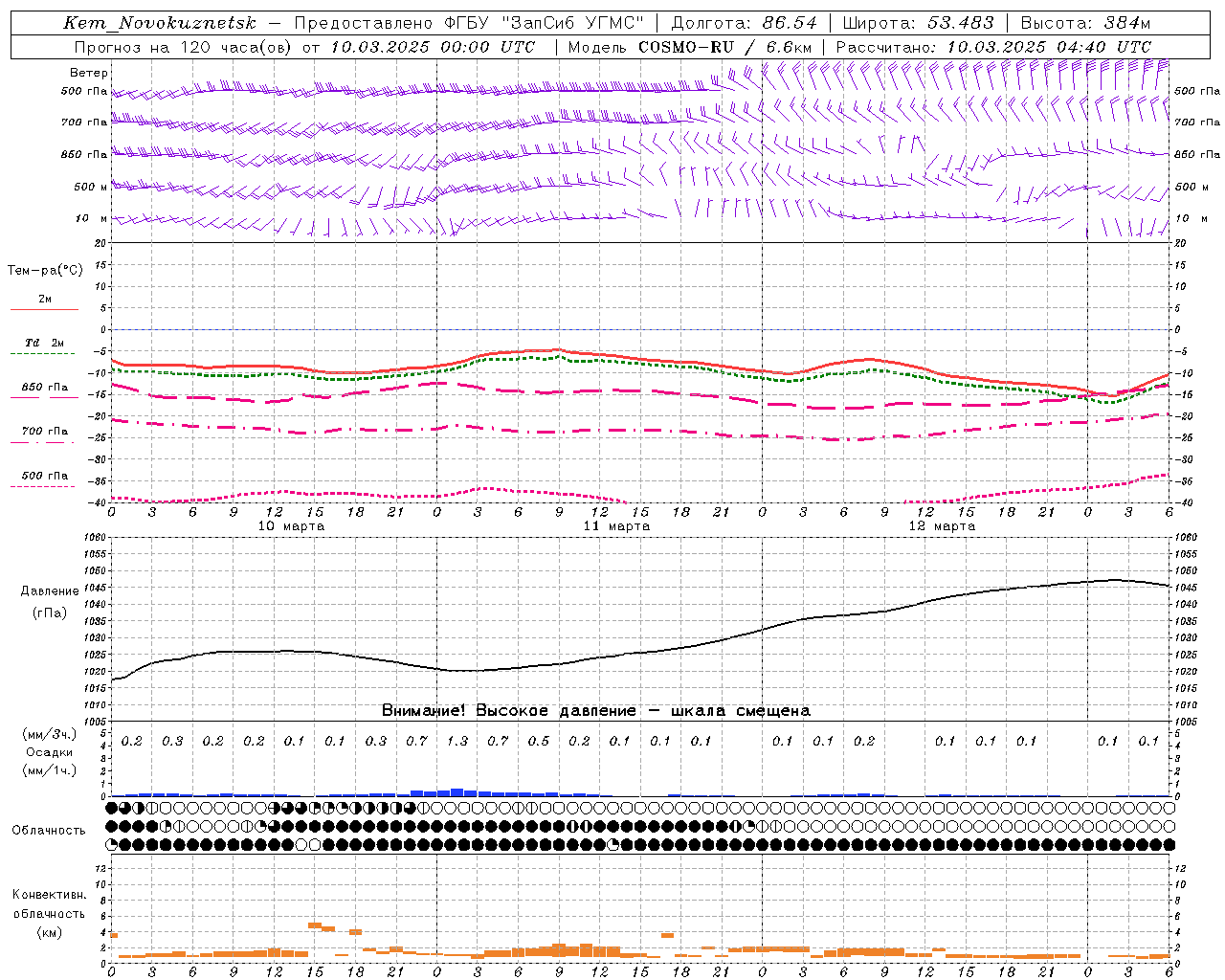Select the 'Предоставлено ФГБУ ЗапСиб УГМС' text
Image resolution: width=1225 pixels, height=980 pixels.
[469, 23]
